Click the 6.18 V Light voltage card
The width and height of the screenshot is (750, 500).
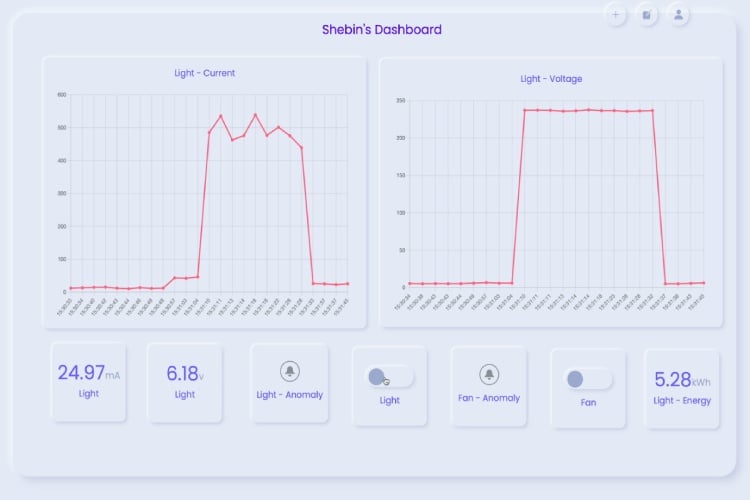(184, 381)
